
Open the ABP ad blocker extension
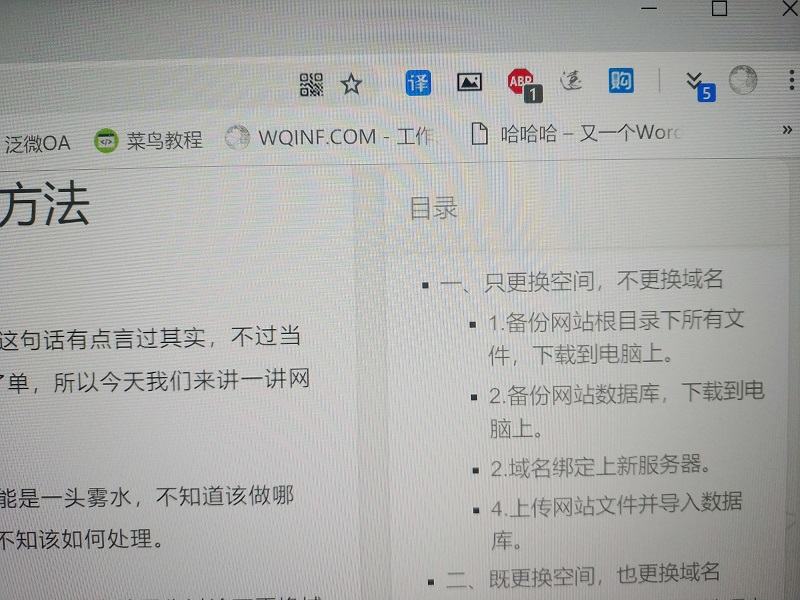point(521,82)
